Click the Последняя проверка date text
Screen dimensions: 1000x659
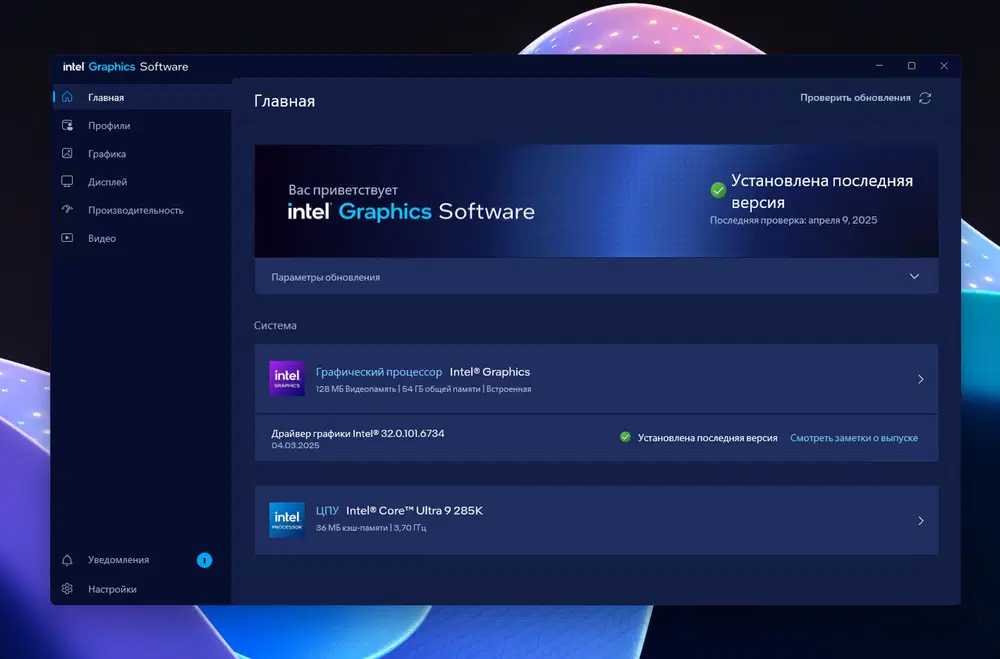[793, 220]
